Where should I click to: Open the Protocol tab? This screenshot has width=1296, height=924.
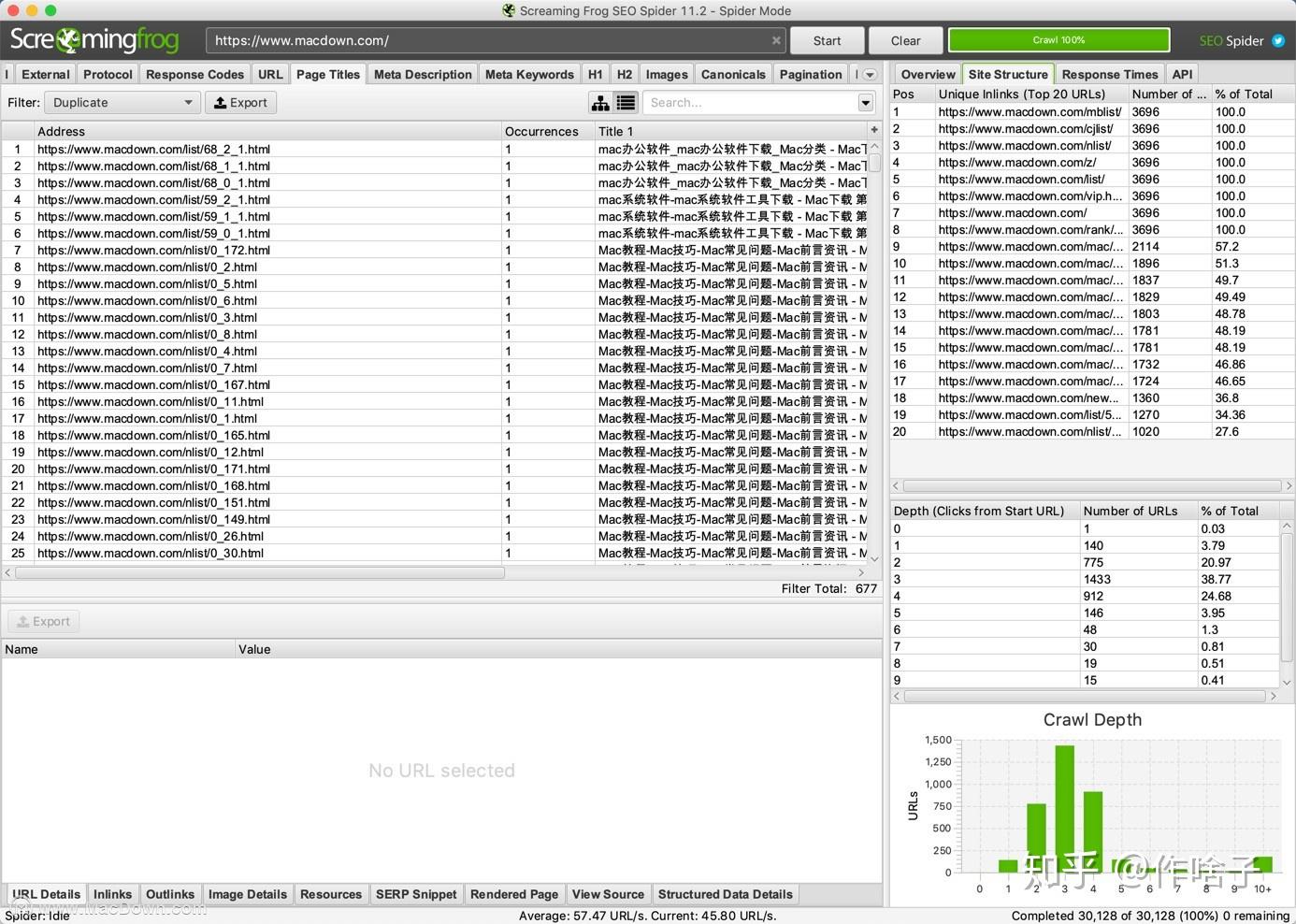pyautogui.click(x=108, y=75)
